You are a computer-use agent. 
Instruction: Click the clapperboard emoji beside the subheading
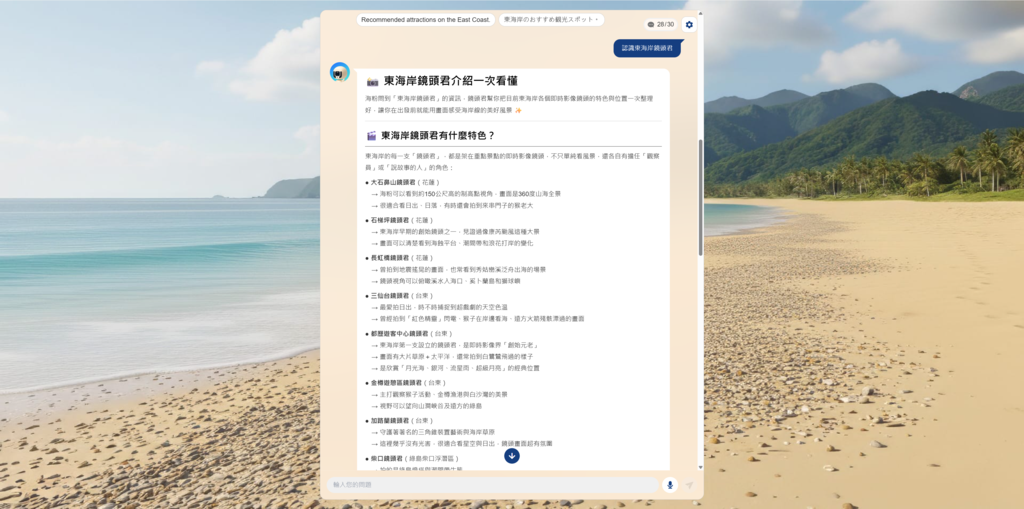pos(371,136)
